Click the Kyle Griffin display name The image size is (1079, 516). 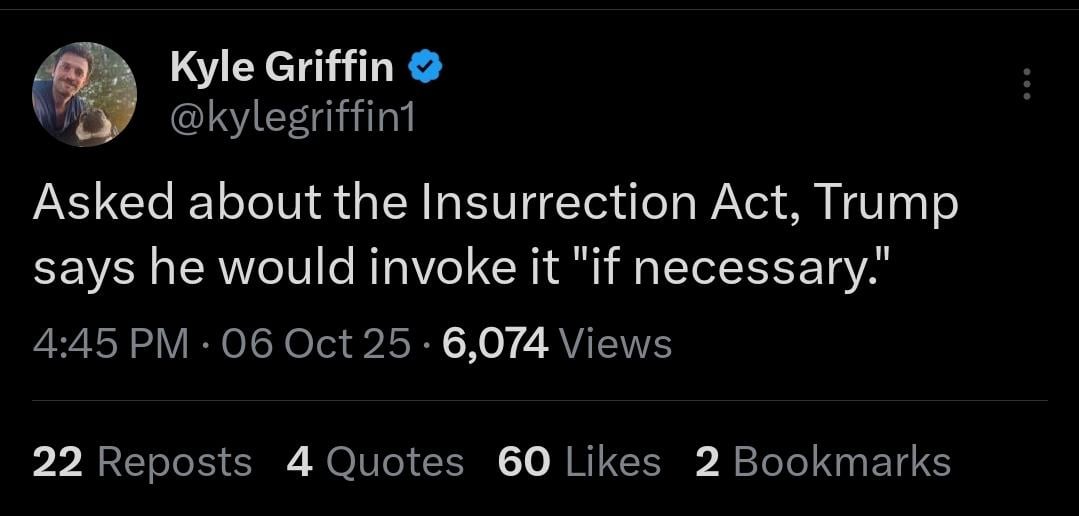282,68
